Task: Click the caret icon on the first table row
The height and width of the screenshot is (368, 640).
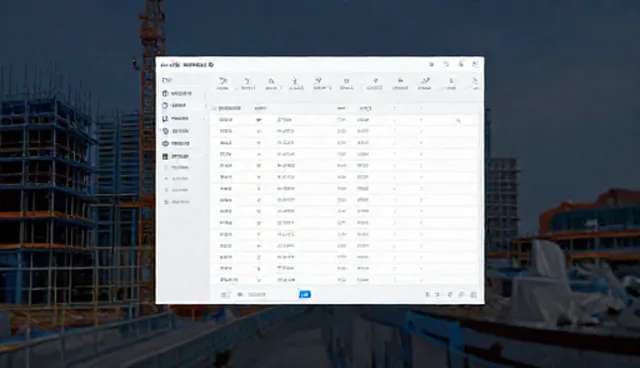Action: click(x=458, y=120)
